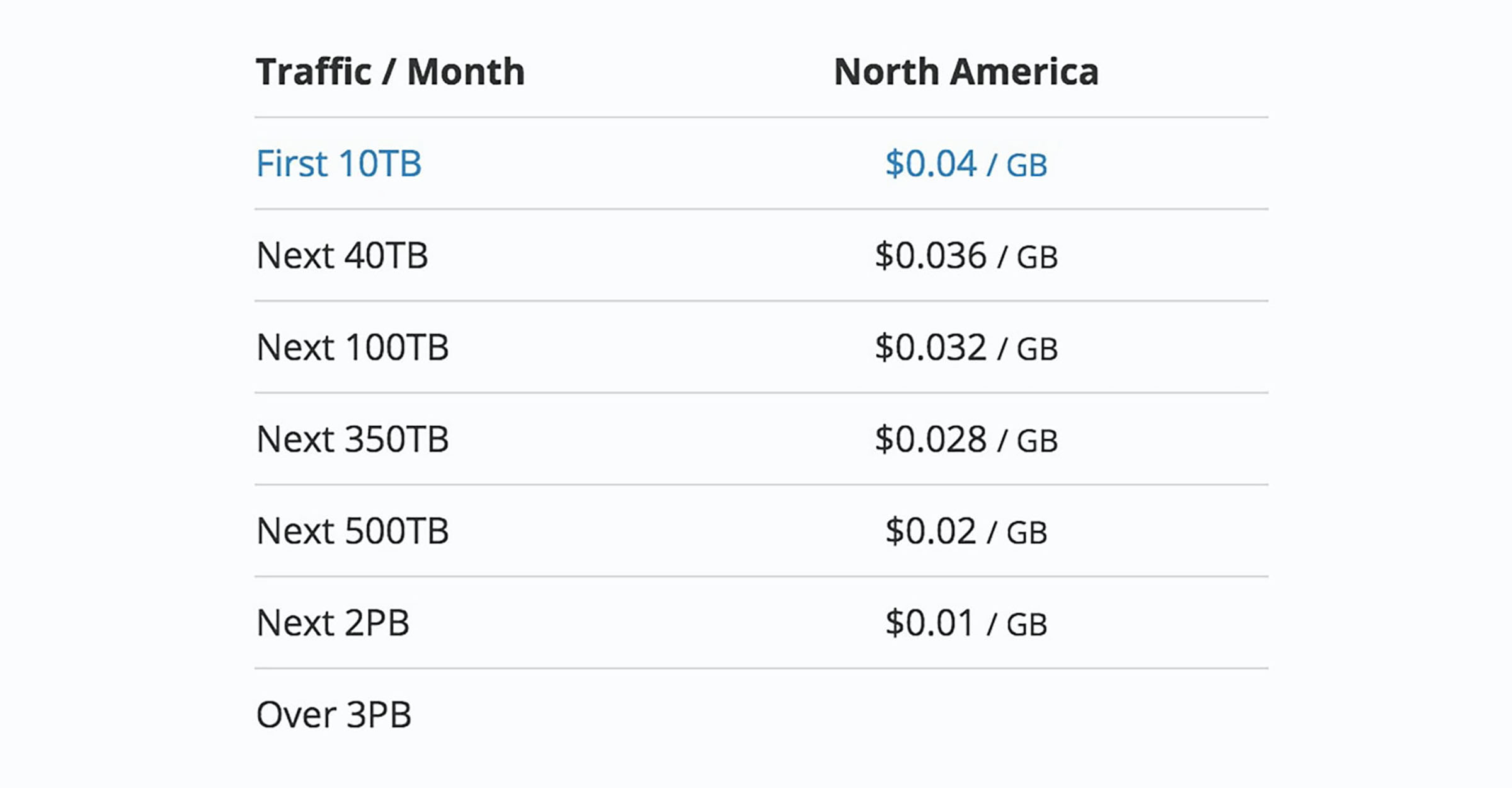Viewport: 1512px width, 788px height.
Task: Click the $0.01 / GB price
Action: pos(966,623)
